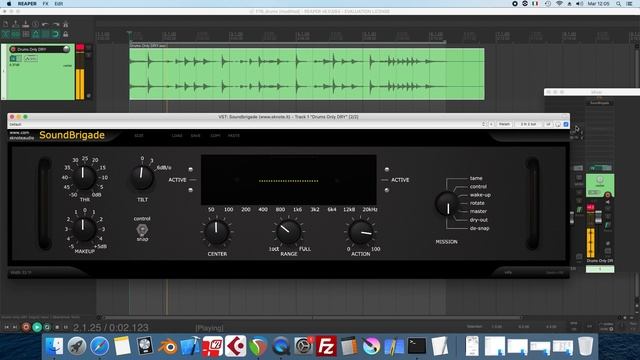Click the Save project toolbar icon
Image resolution: width=640 pixels, height=360 pixels.
25,24
